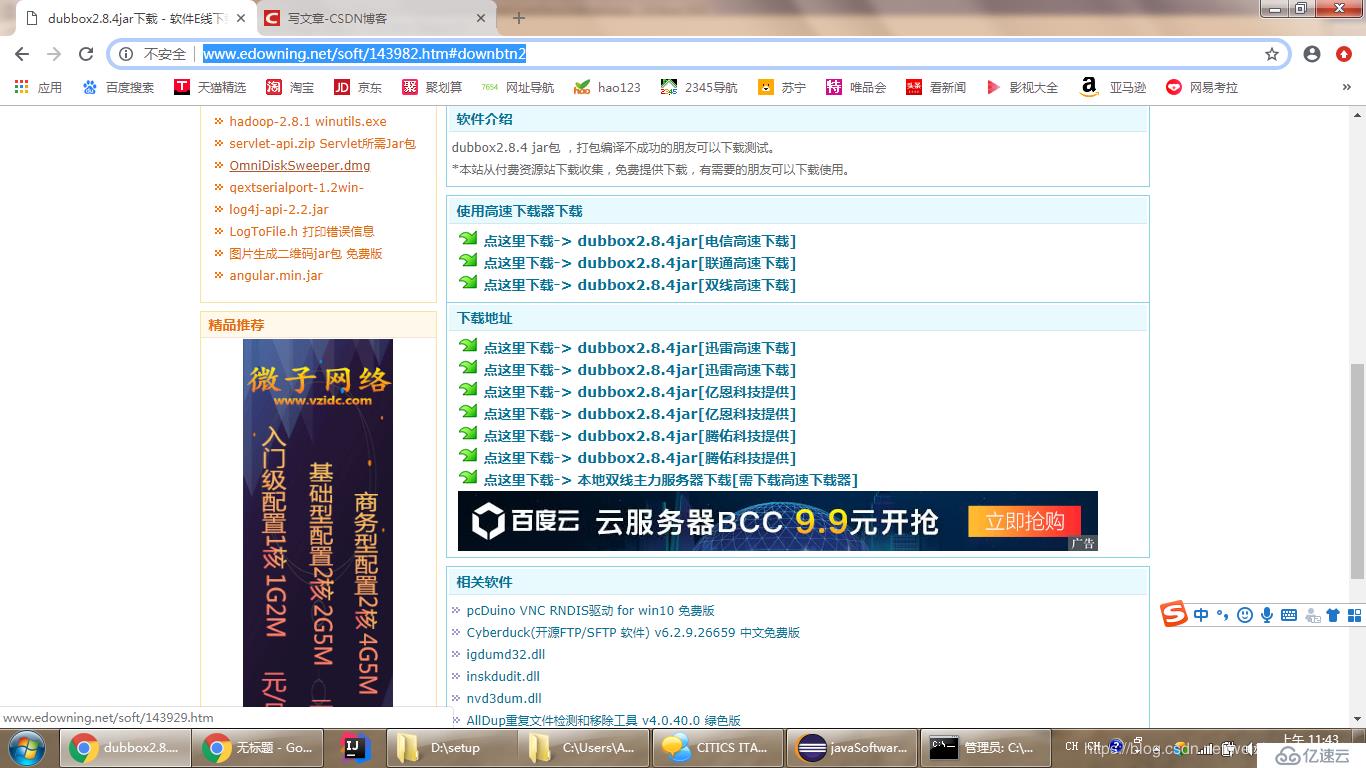View site info next to 不安全
Screen dimensions: 1366x768
[x=126, y=54]
